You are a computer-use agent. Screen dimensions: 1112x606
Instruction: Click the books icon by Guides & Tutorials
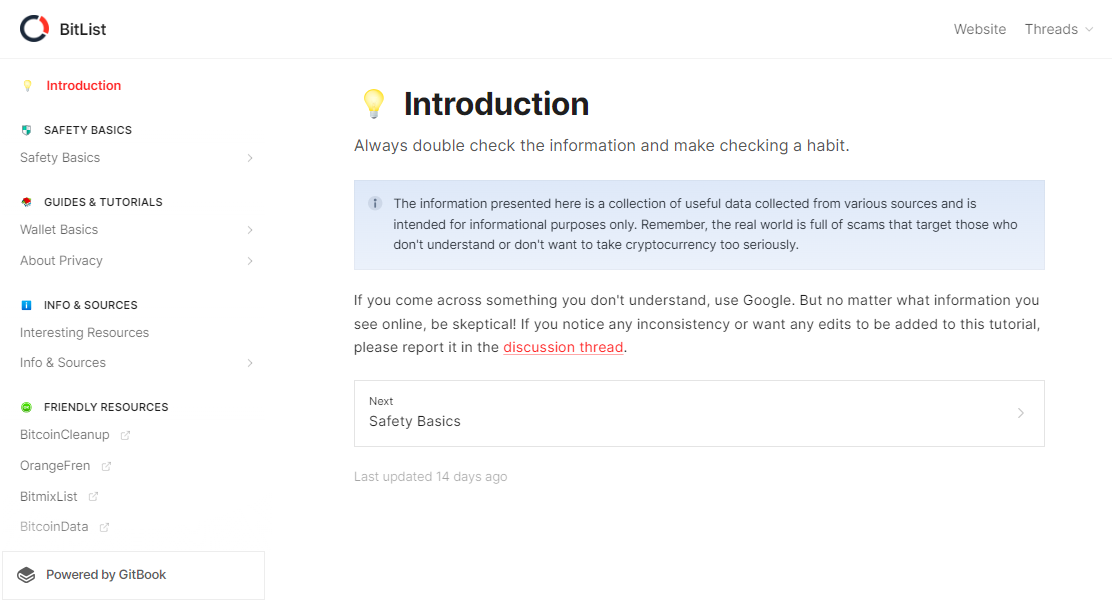tap(26, 202)
